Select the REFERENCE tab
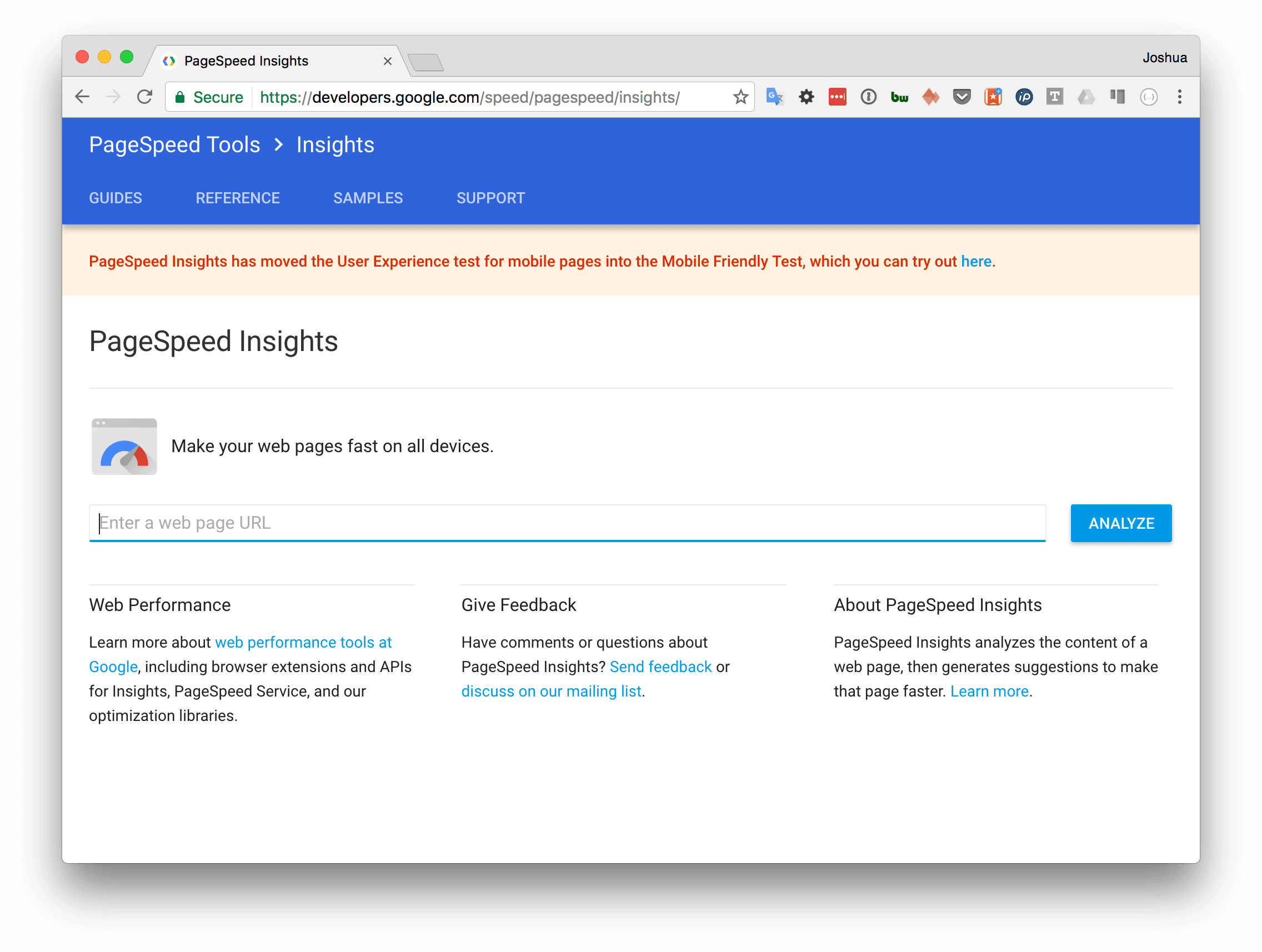 237,197
